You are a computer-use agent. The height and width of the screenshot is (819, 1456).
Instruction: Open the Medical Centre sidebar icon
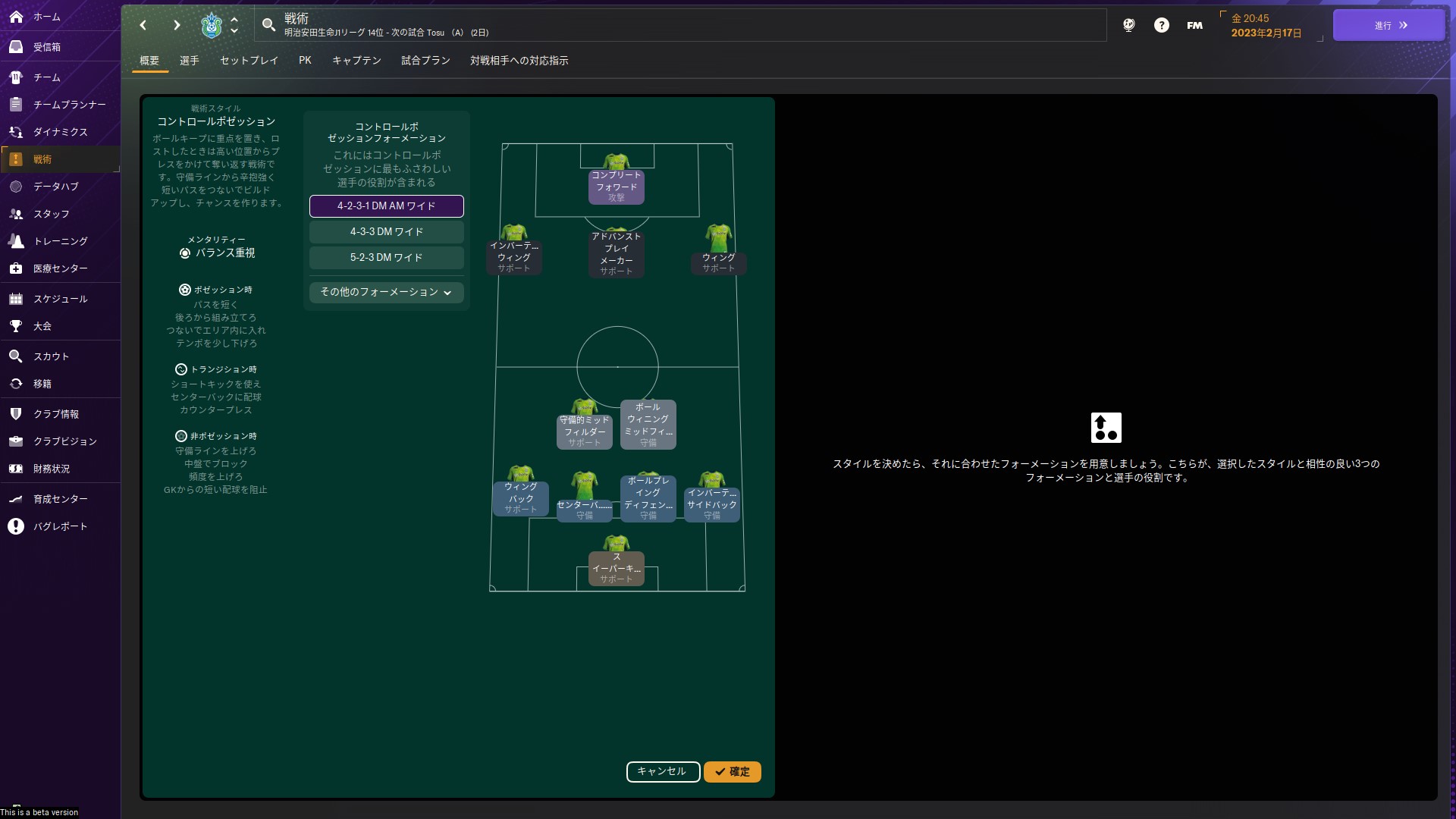coord(16,268)
